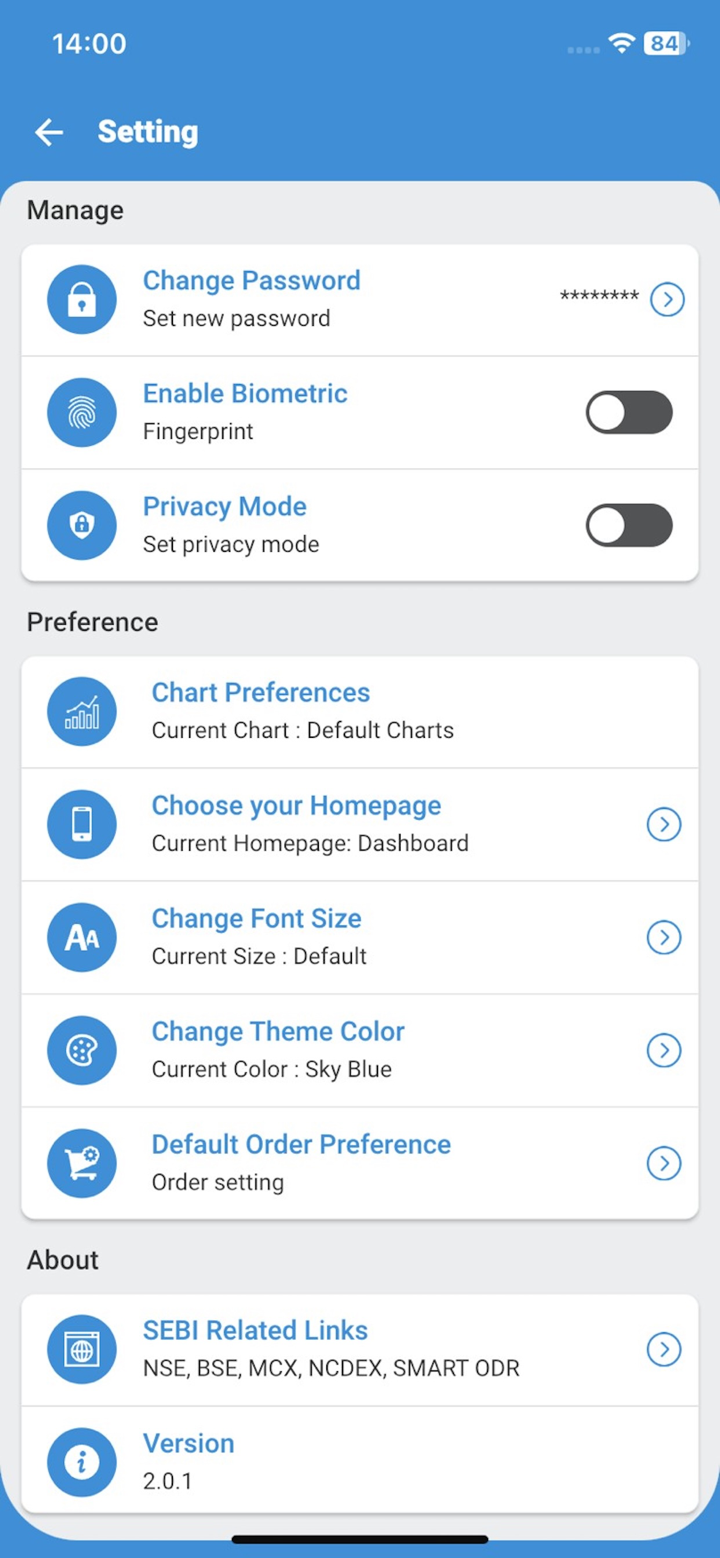The width and height of the screenshot is (720, 1558).
Task: Tap the Version info icon
Action: coord(82,1462)
